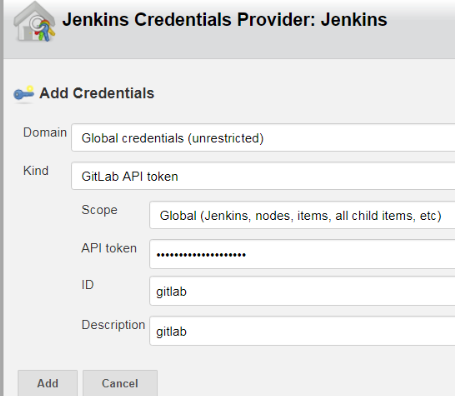Focus the masked API token field
The image size is (455, 396).
pos(302,254)
